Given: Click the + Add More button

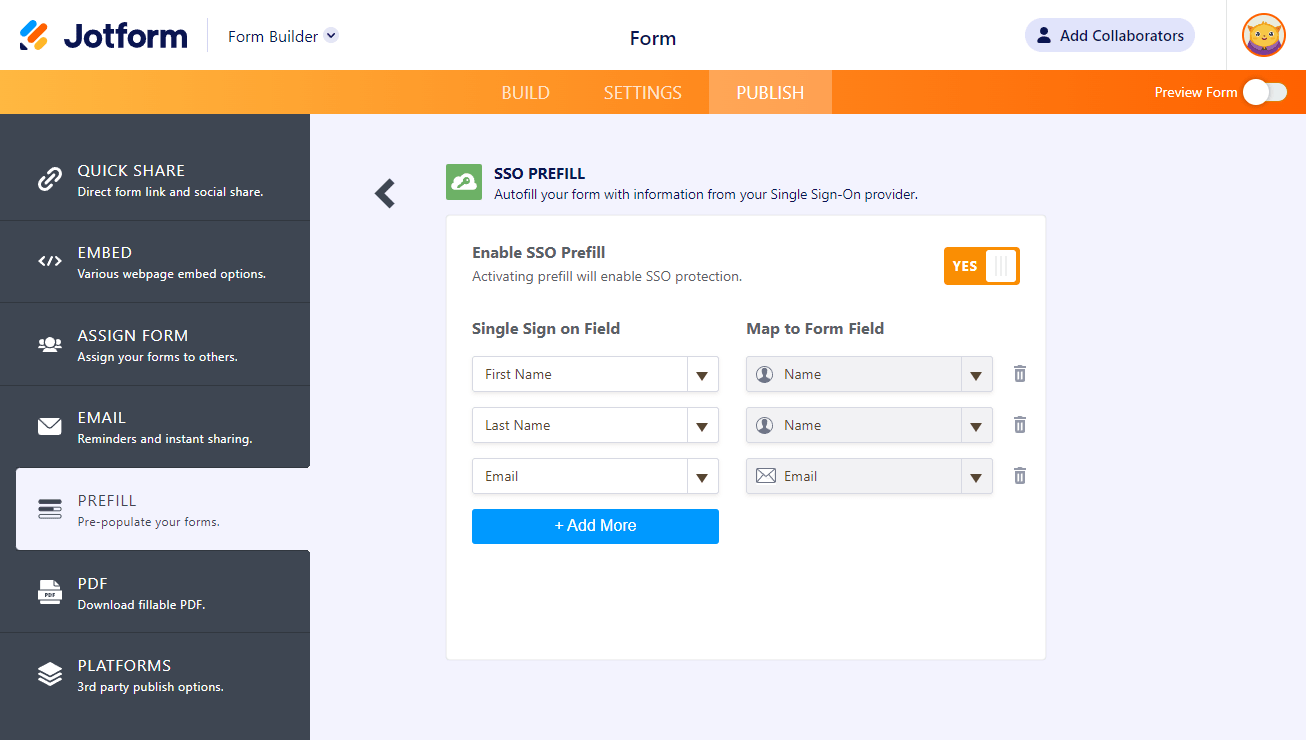Looking at the screenshot, I should click(595, 526).
